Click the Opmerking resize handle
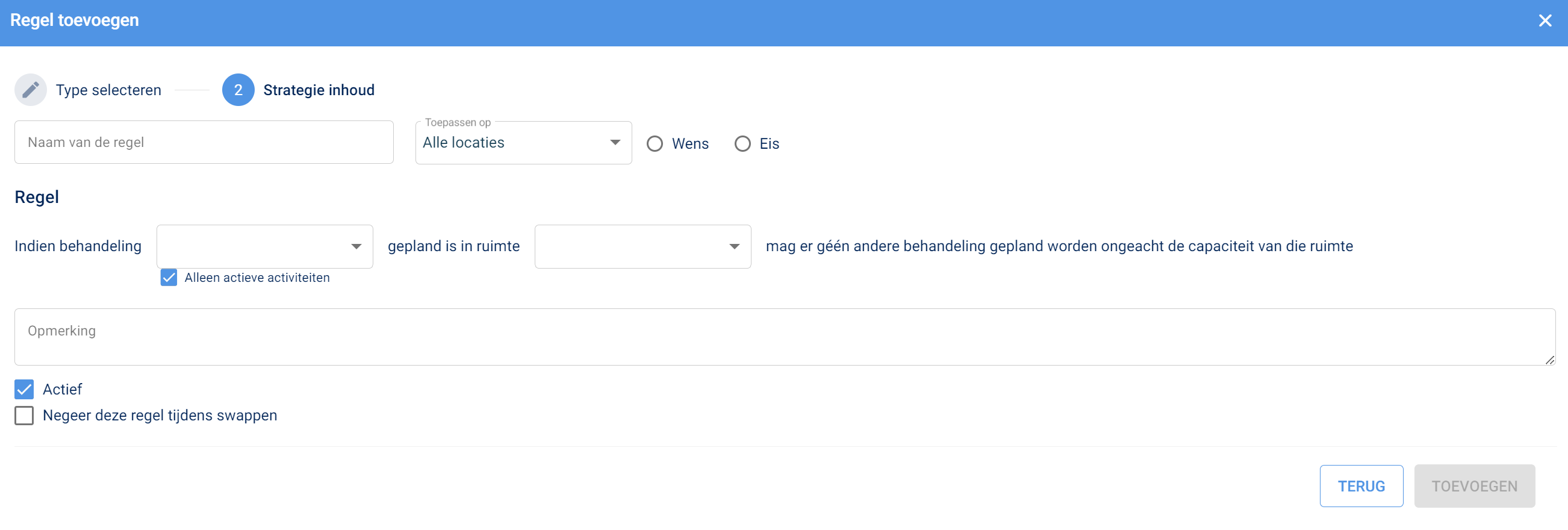The width and height of the screenshot is (1568, 530). point(1549,360)
